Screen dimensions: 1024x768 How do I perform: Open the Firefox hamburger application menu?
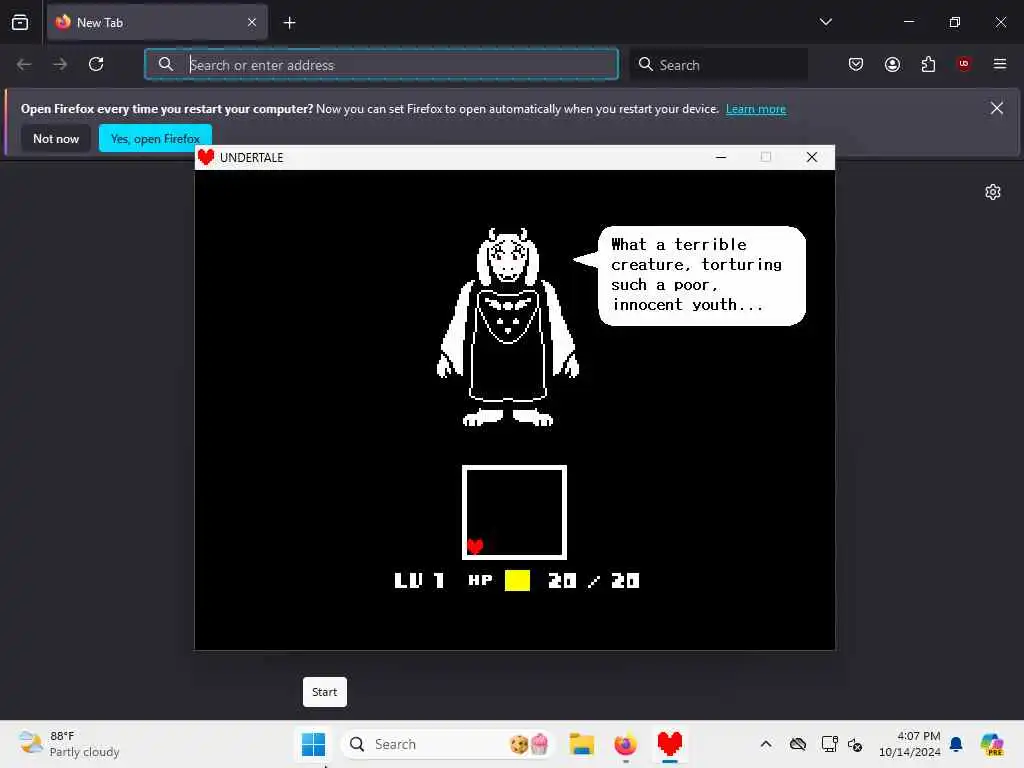1000,64
